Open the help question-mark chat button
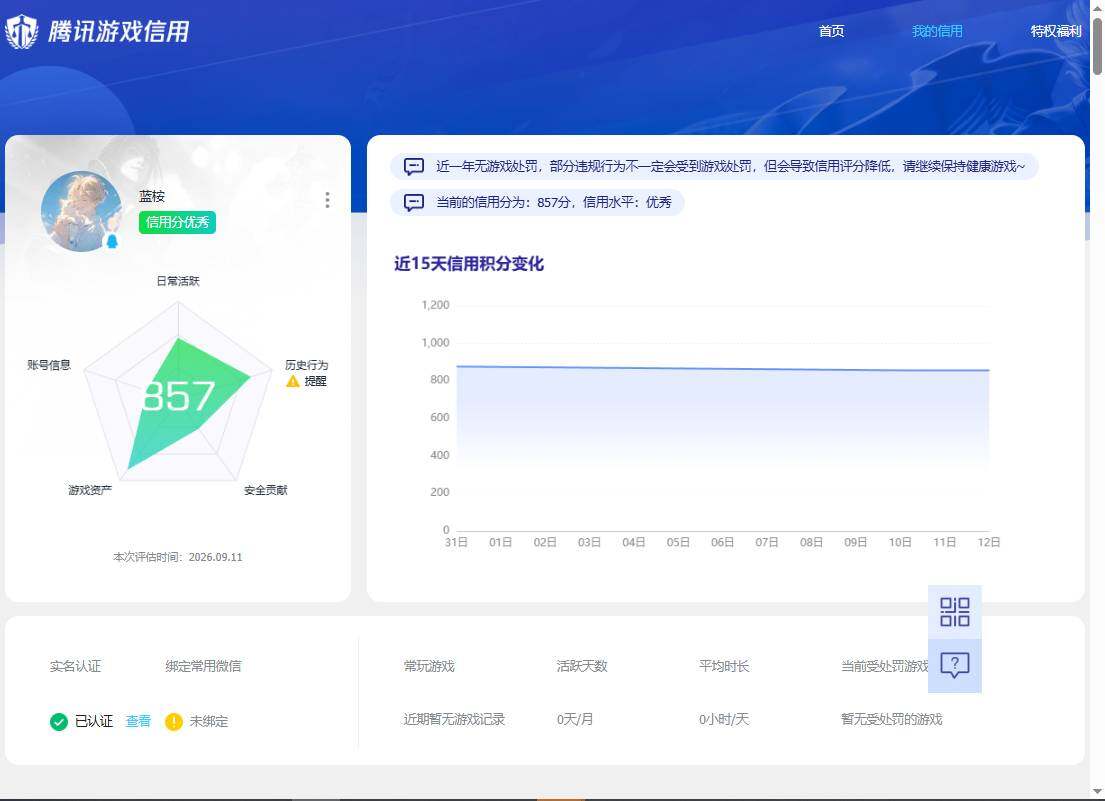1105x801 pixels. [x=955, y=666]
